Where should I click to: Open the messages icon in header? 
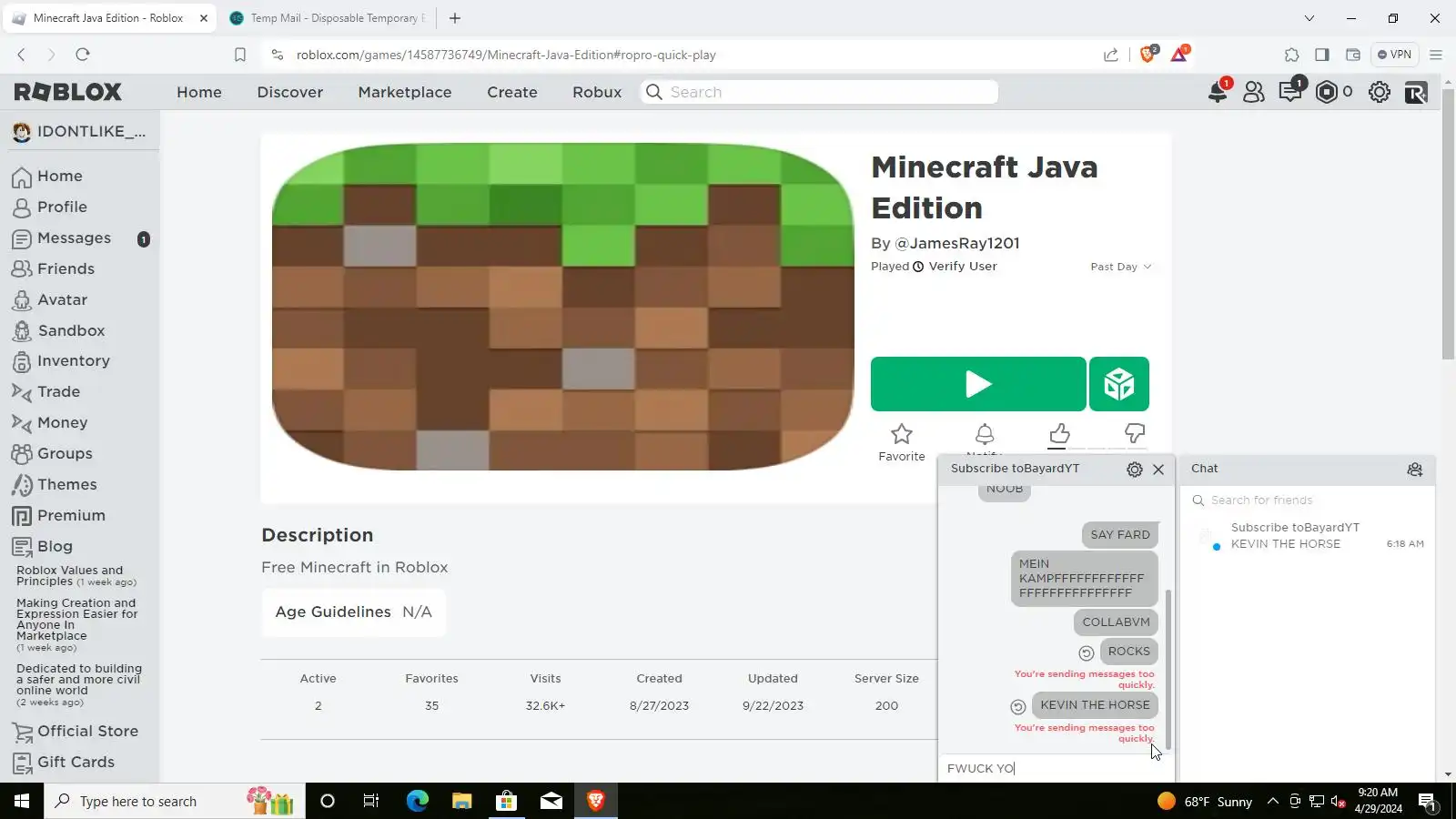point(1290,92)
